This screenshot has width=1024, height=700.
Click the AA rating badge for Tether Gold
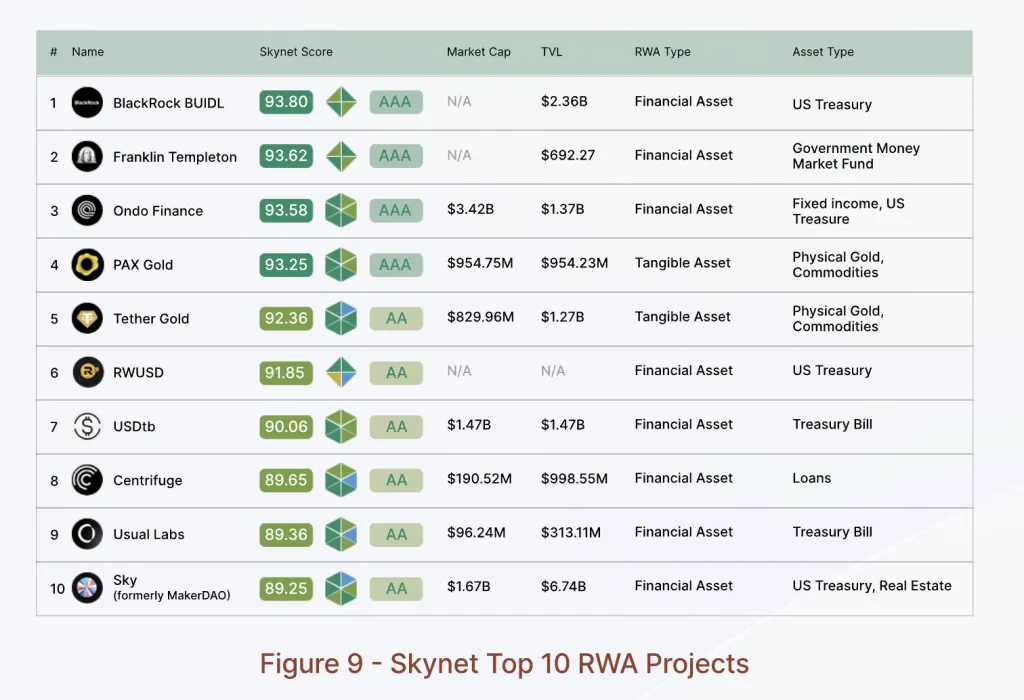(396, 319)
